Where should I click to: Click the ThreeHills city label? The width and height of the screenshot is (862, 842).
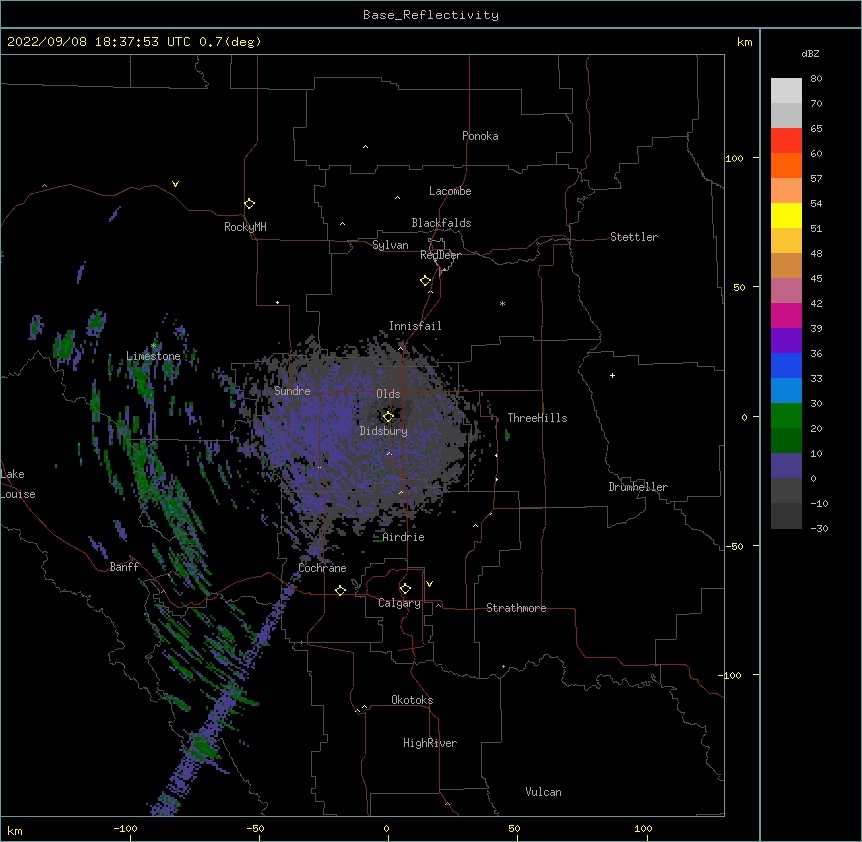click(x=537, y=418)
